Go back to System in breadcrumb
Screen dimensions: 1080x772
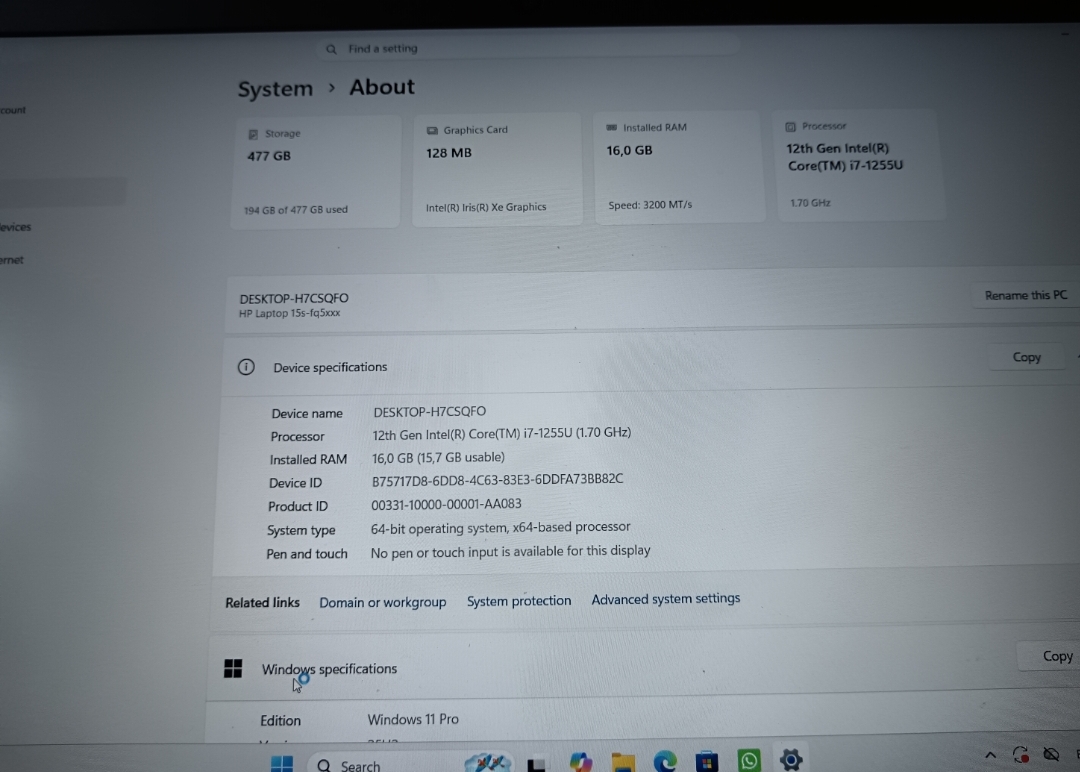(275, 89)
